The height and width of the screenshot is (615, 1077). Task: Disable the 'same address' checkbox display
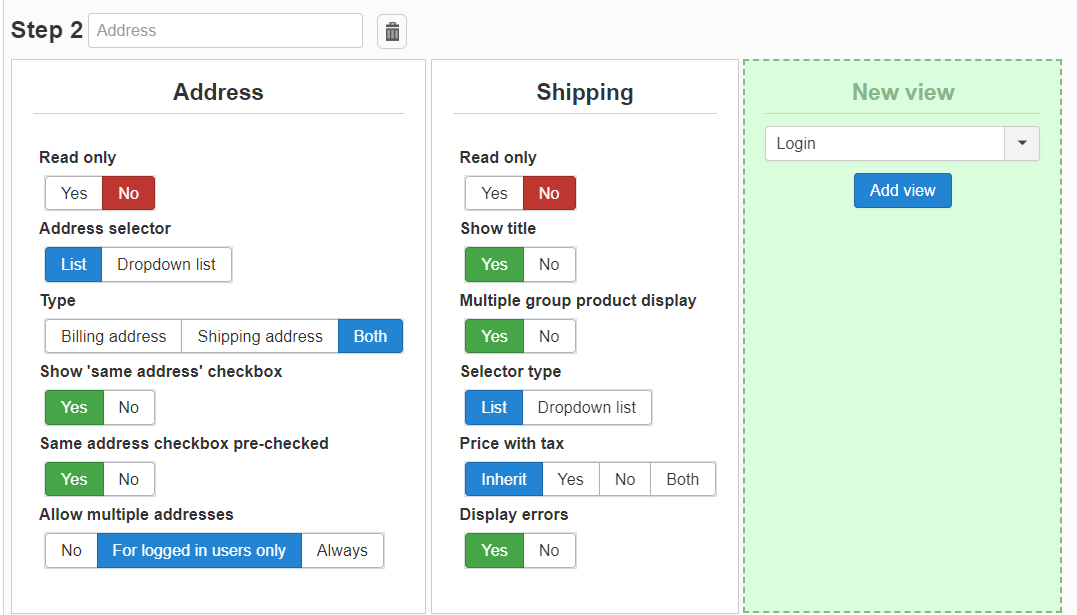(129, 407)
